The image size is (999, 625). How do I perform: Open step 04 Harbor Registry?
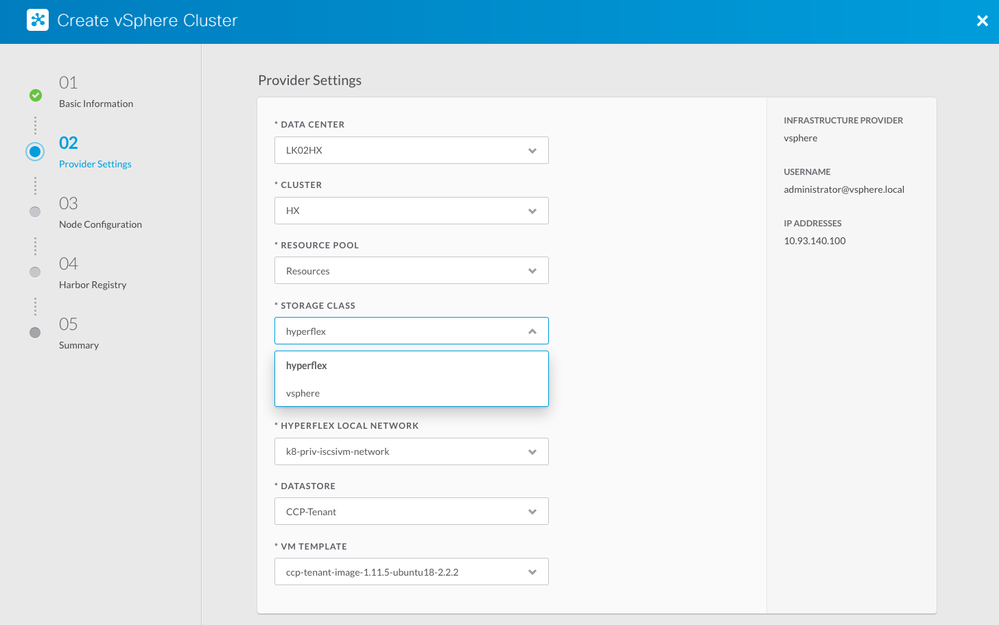(92, 273)
